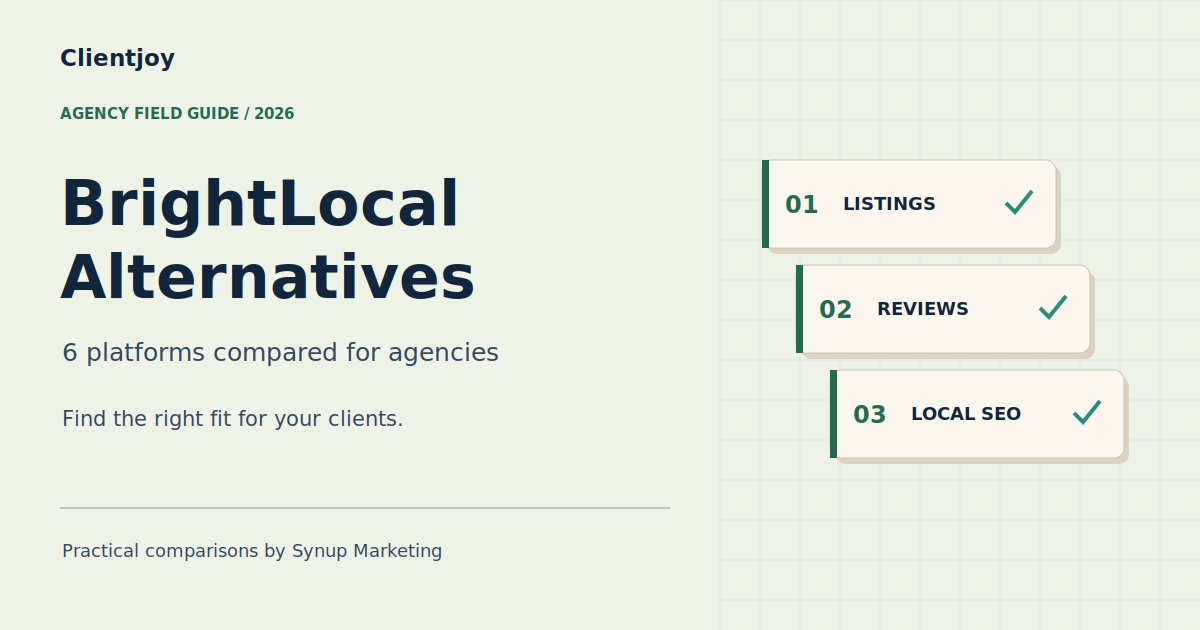The image size is (1200, 630).
Task: Click '6 platforms compared for agencies' subtitle
Action: (x=280, y=353)
